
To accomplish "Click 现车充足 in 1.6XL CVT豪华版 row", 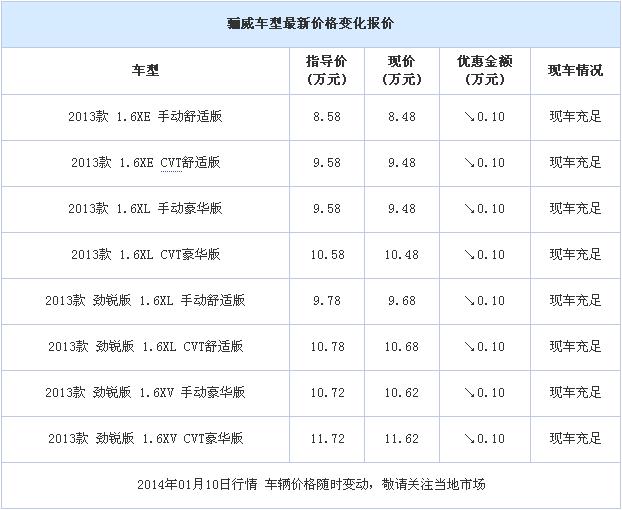I will [575, 255].
